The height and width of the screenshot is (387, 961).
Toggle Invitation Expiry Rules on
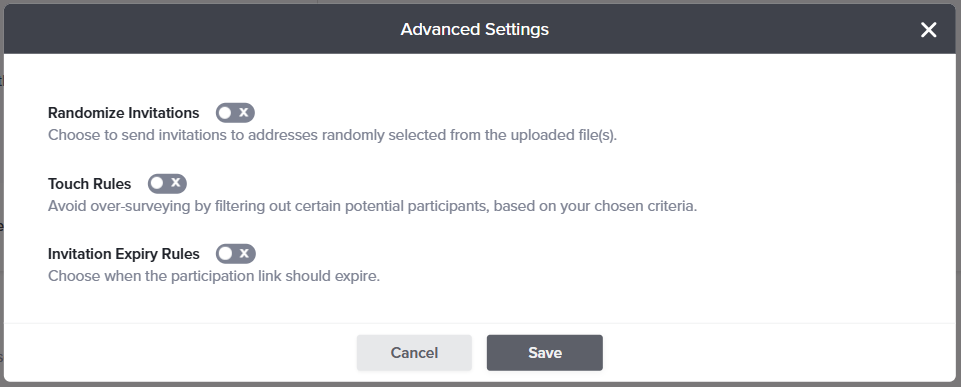(x=235, y=253)
